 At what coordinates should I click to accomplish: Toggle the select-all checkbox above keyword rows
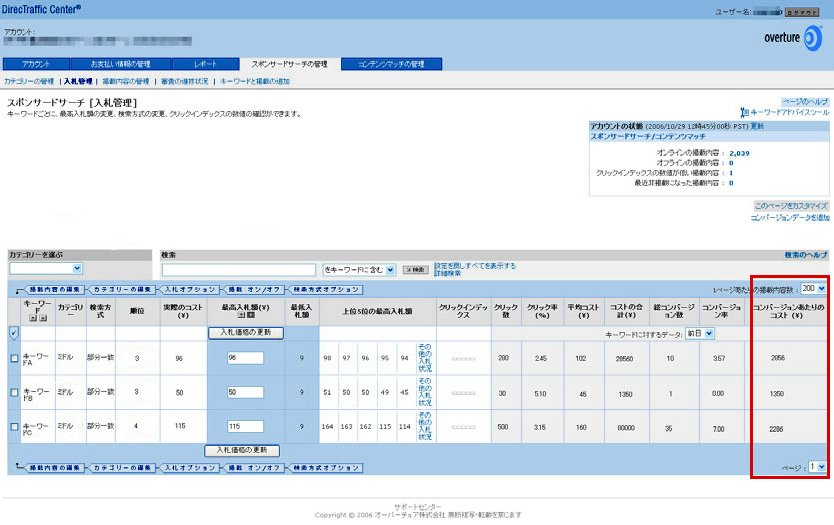14,332
